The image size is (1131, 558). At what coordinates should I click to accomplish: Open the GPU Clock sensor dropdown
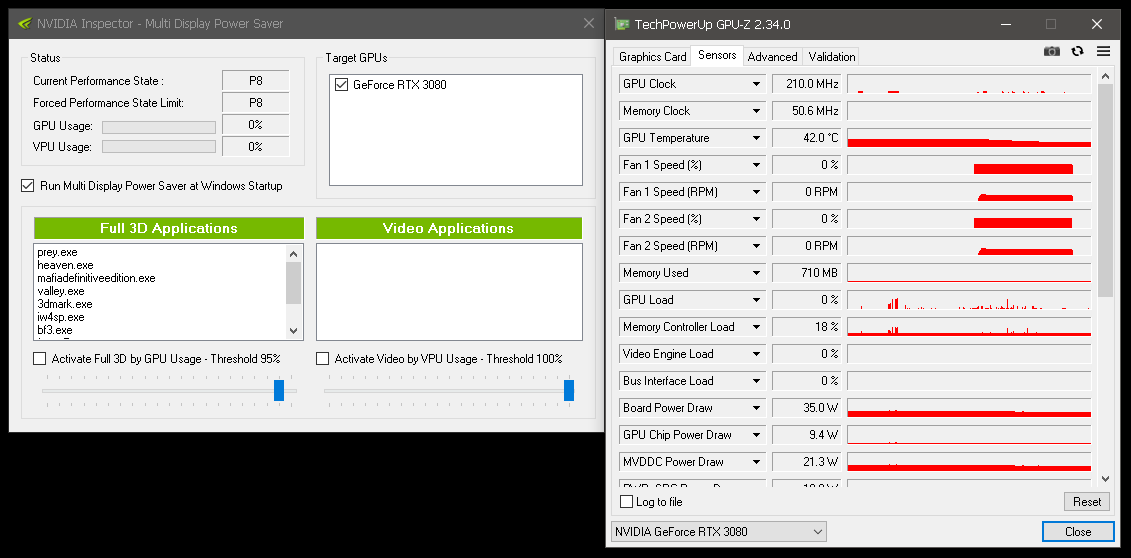756,84
